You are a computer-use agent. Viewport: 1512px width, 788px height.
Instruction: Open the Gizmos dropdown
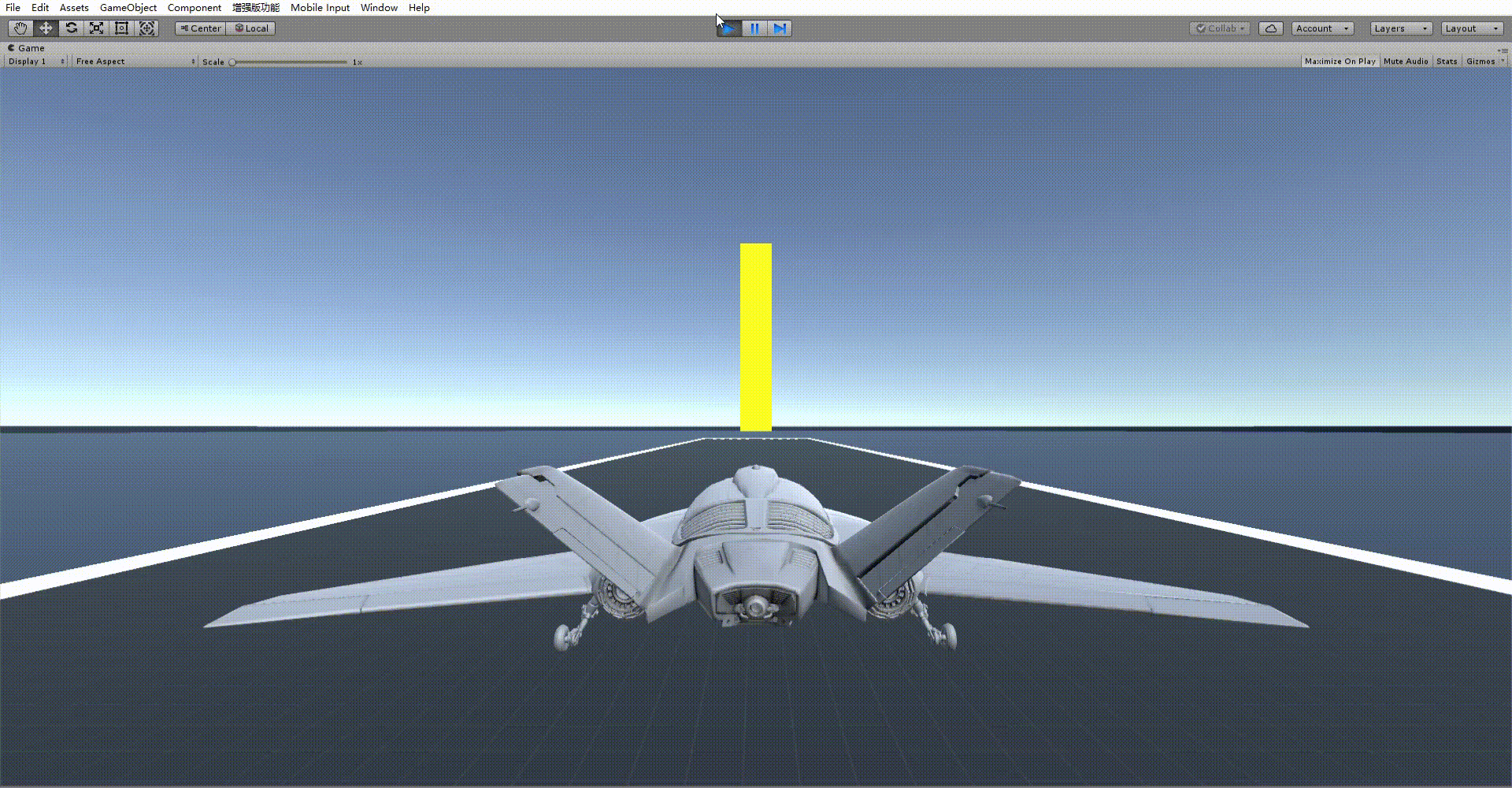point(1483,61)
